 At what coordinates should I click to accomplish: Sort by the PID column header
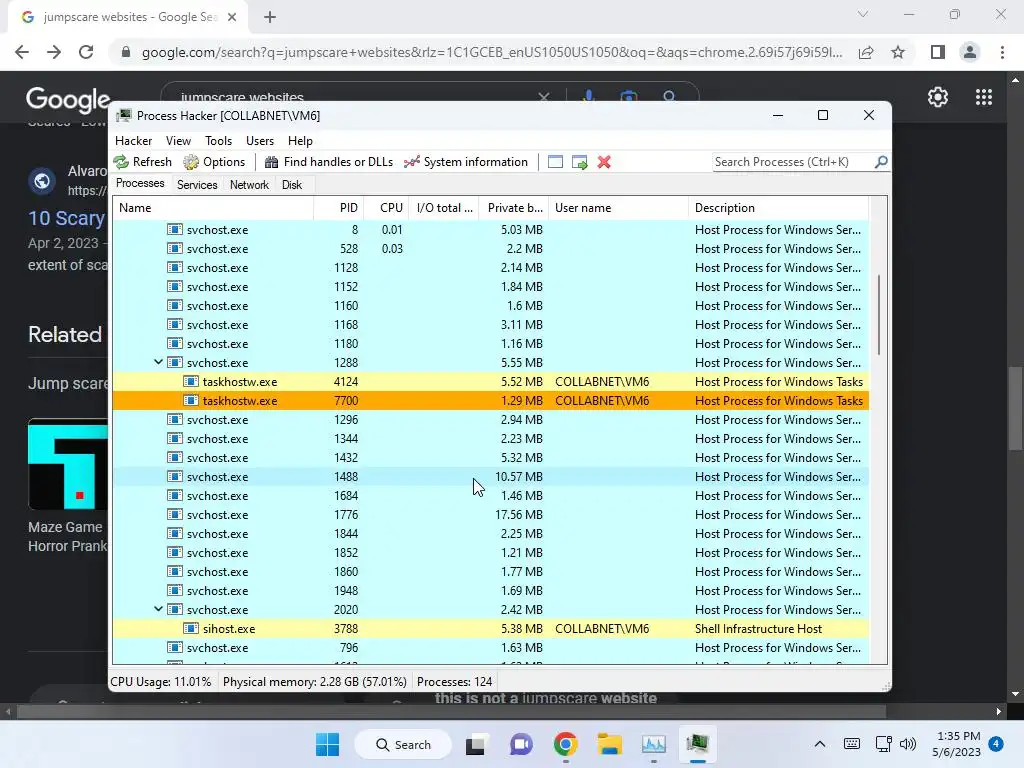[339, 208]
